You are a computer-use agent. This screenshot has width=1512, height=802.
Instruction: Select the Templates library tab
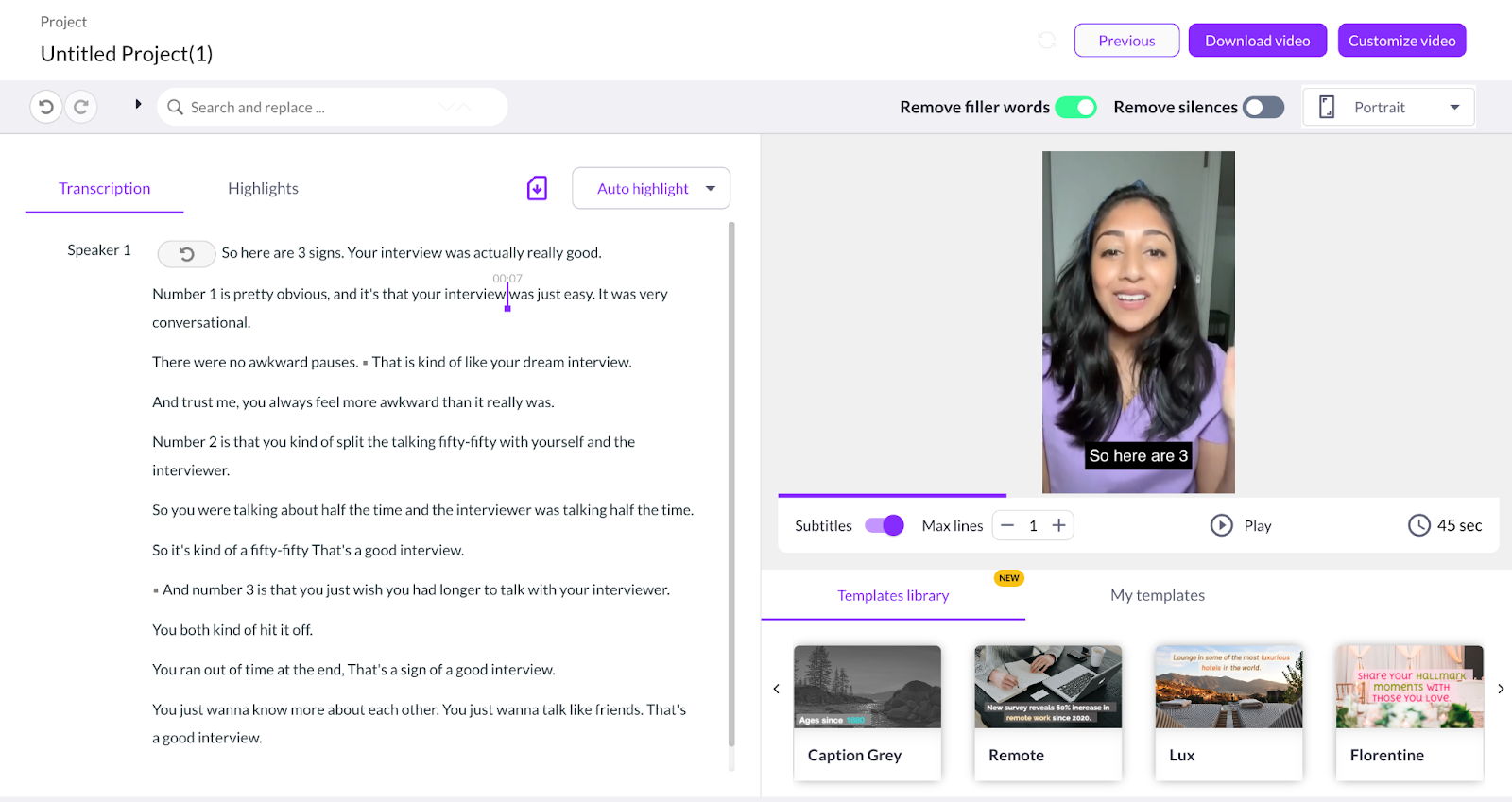(x=893, y=595)
